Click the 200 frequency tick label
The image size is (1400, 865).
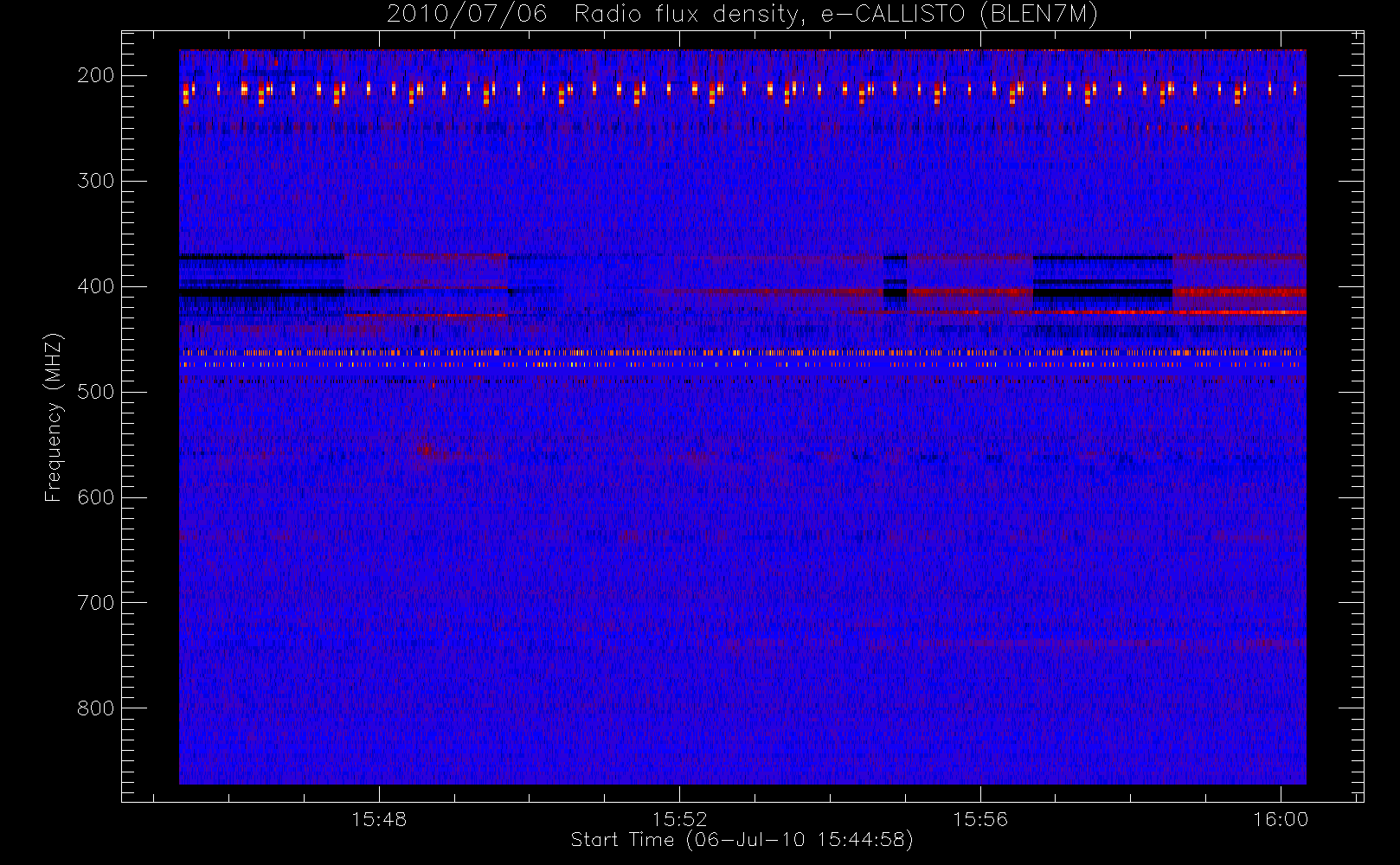[95, 75]
